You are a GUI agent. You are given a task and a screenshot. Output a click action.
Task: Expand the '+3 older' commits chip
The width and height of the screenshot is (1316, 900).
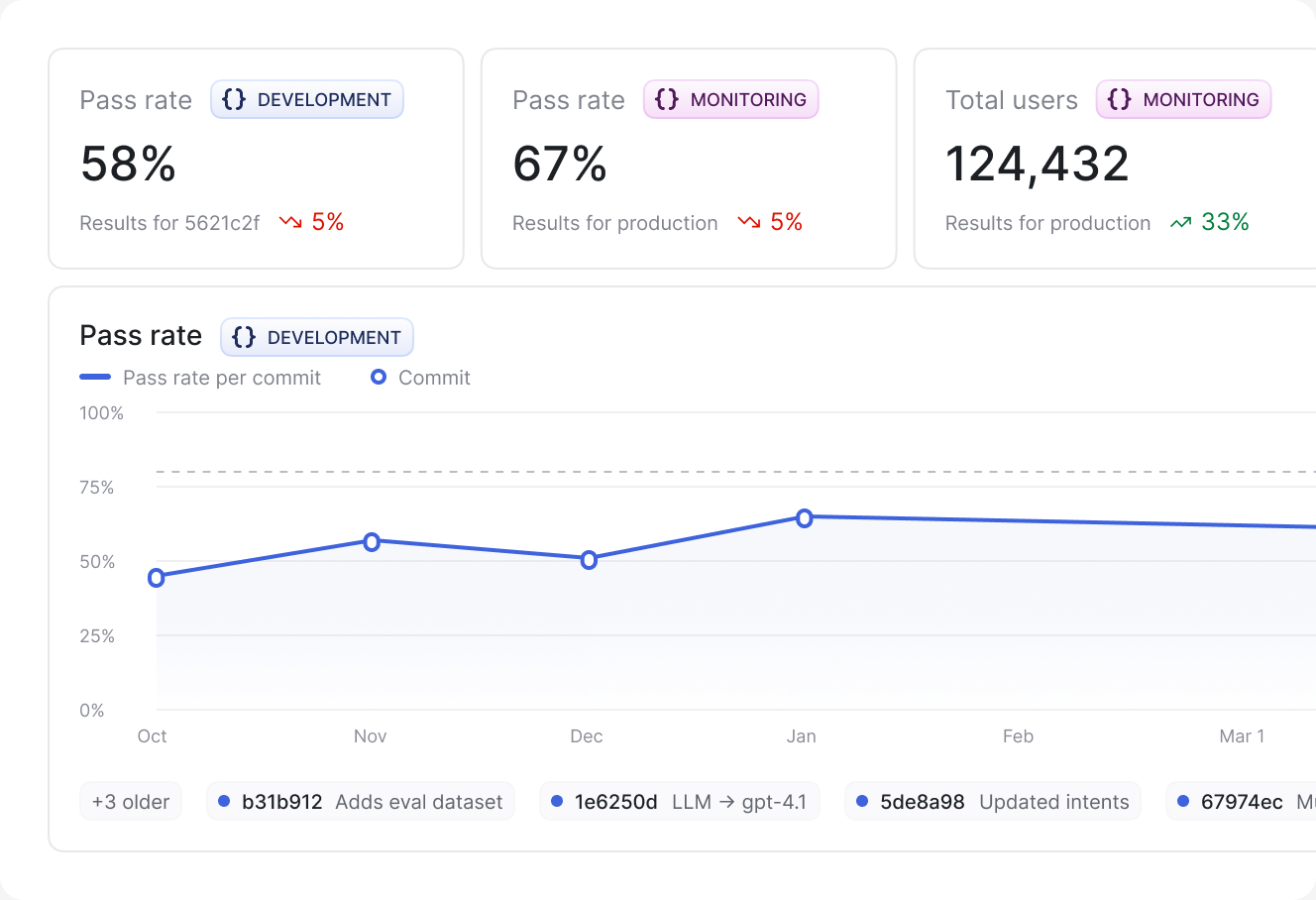click(x=131, y=802)
